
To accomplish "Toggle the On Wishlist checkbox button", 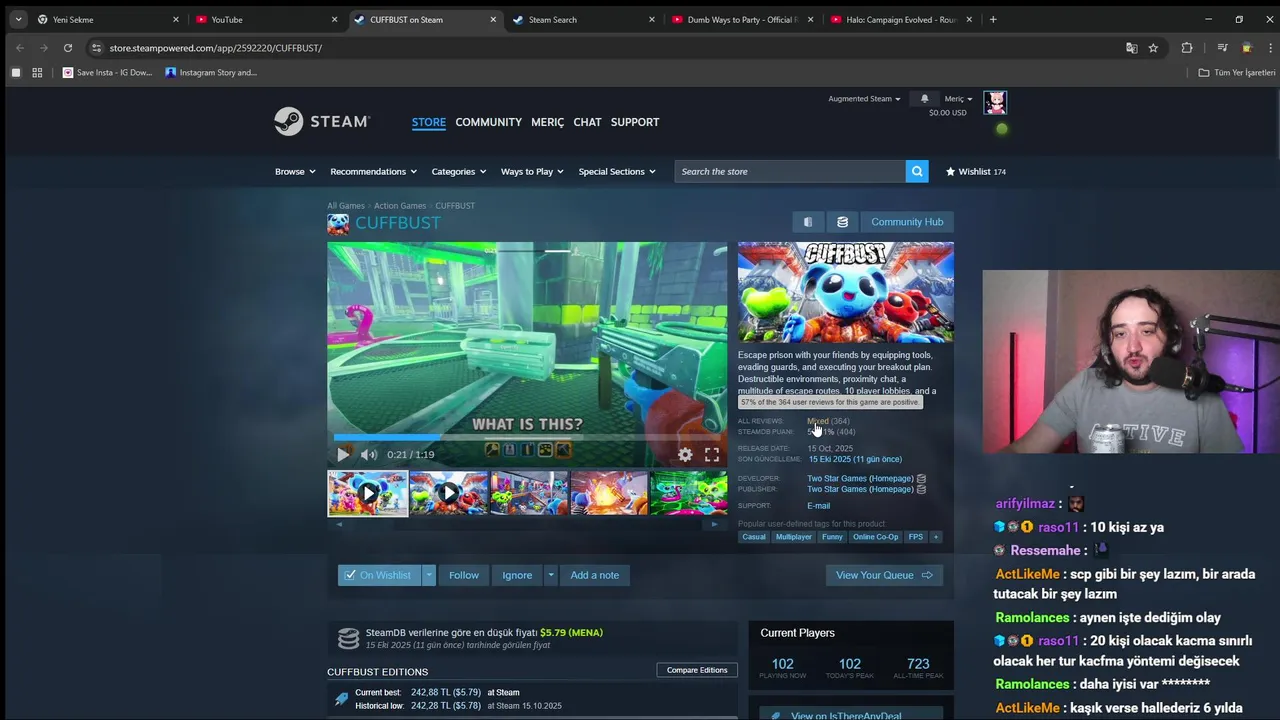I will pos(379,575).
